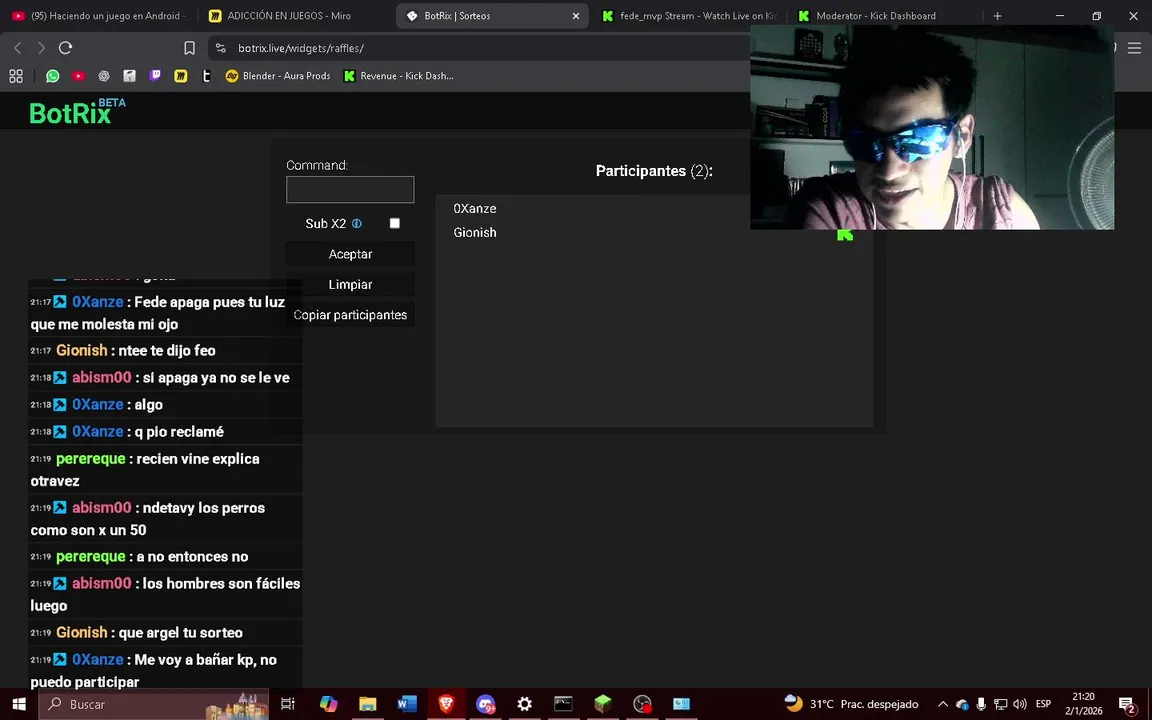The width and height of the screenshot is (1152, 720).
Task: Click abism00's 'si apaga ya no se le ve' message
Action: pos(165,378)
